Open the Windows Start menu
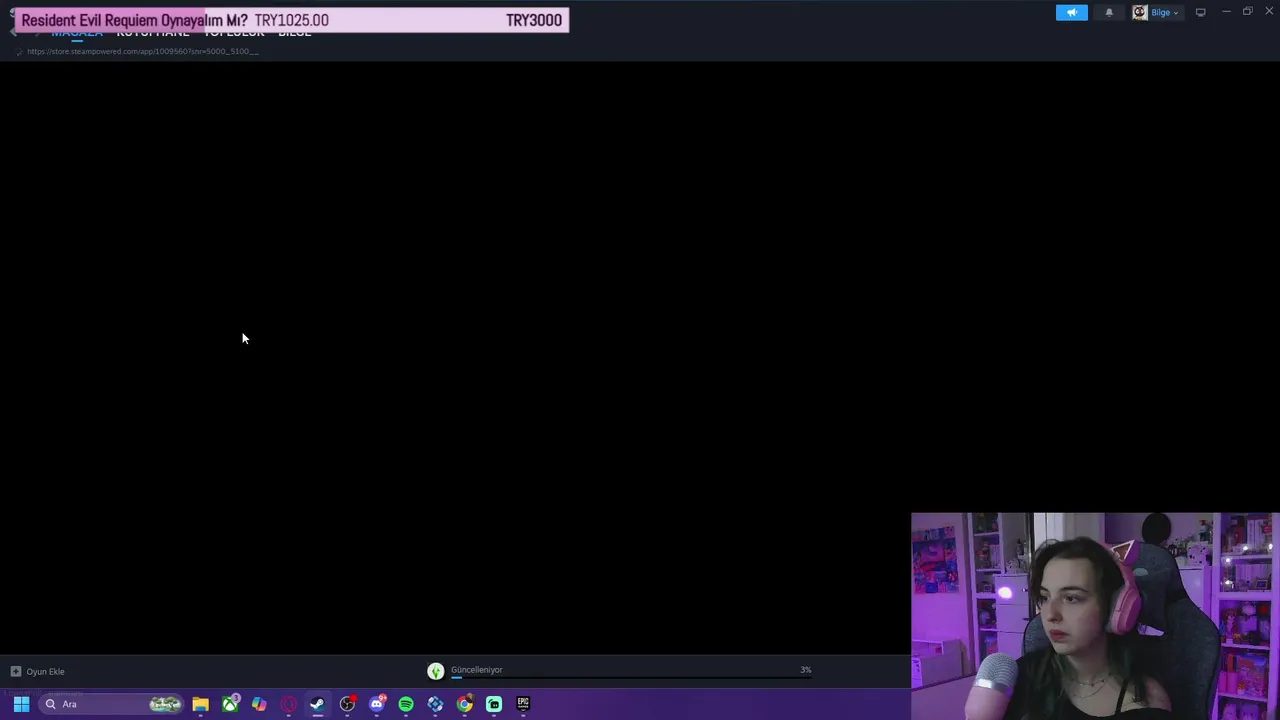1280x720 pixels. 21,704
